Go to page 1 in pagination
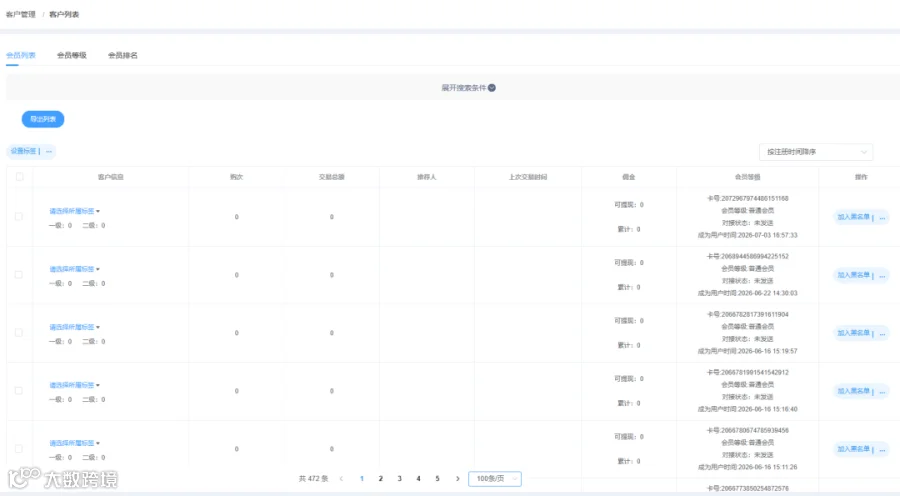900x496 pixels. (362, 479)
